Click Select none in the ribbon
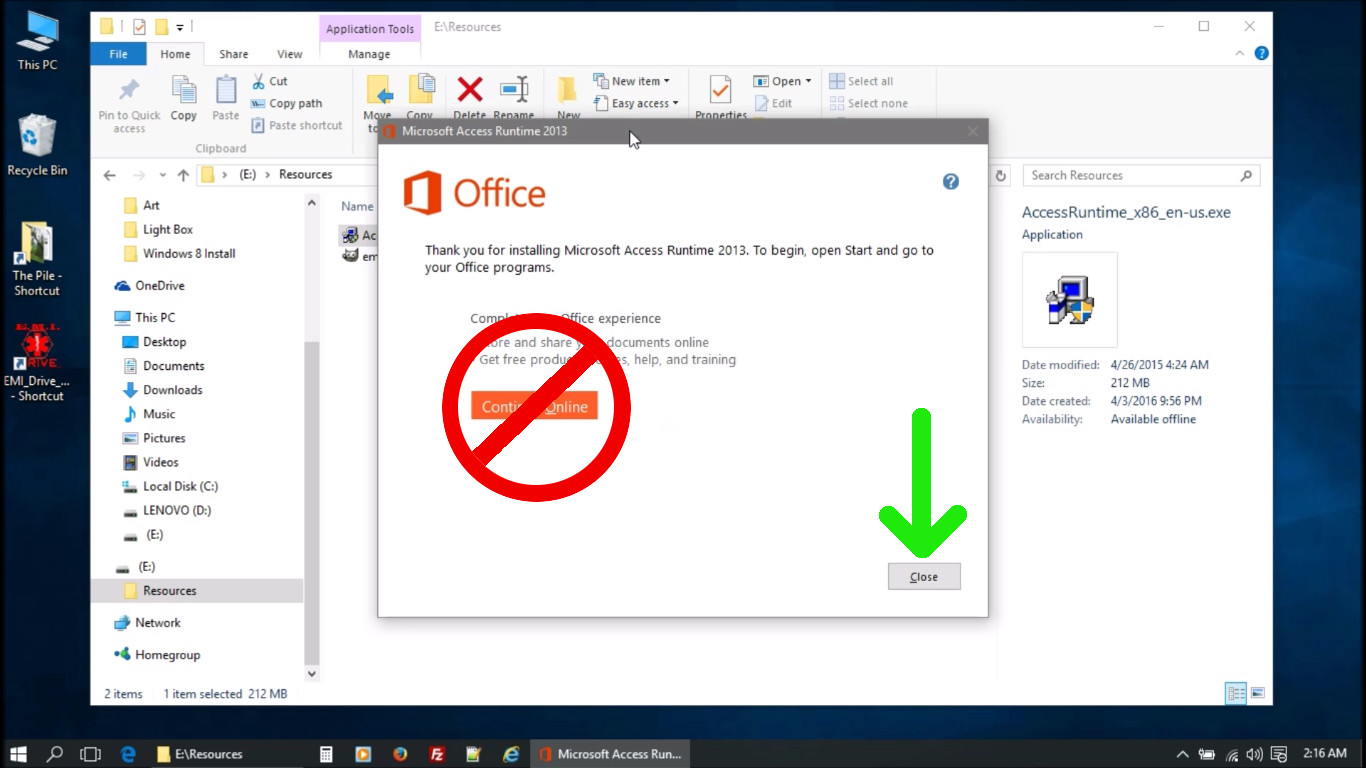 click(x=868, y=103)
